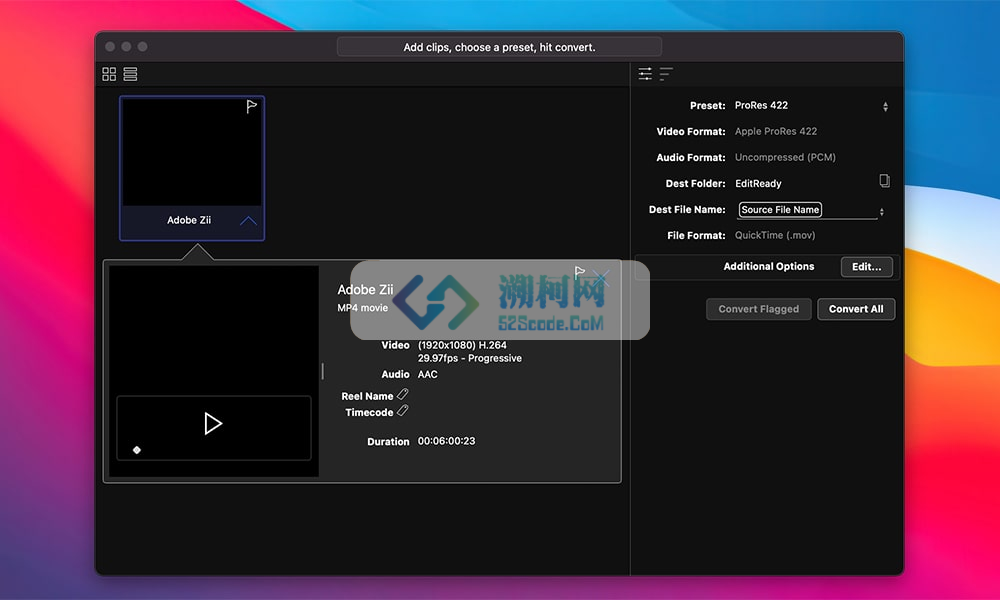Click the duration value 00:06:00:23

tap(446, 441)
